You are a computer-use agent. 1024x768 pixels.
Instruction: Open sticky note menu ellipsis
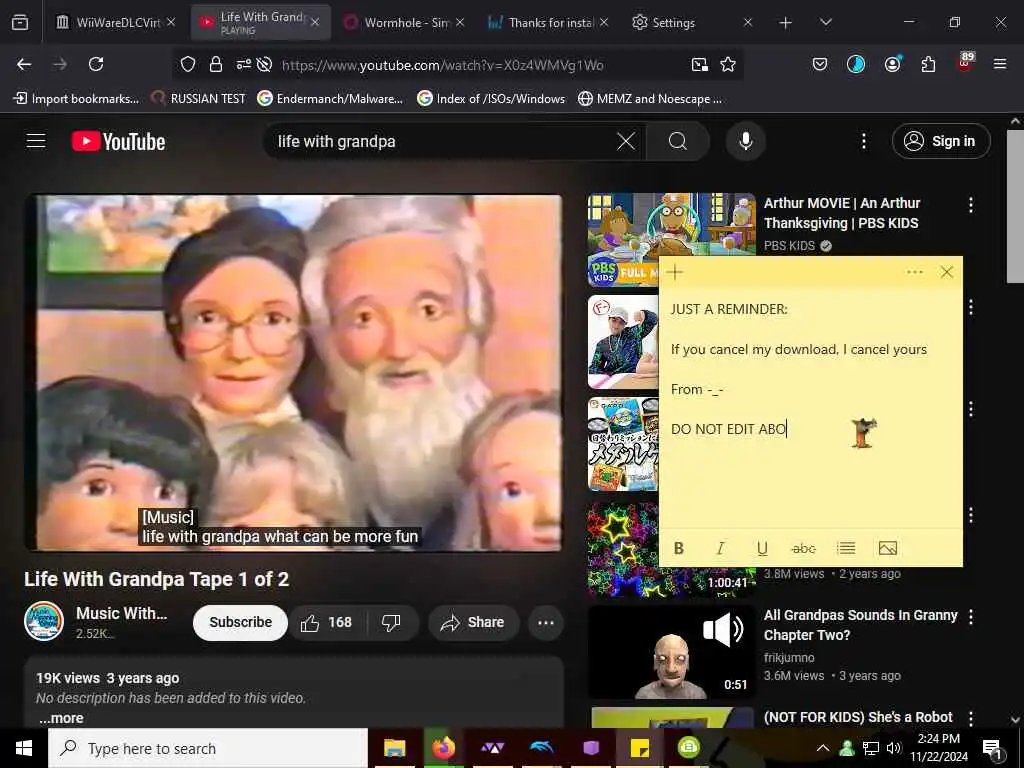coord(915,272)
